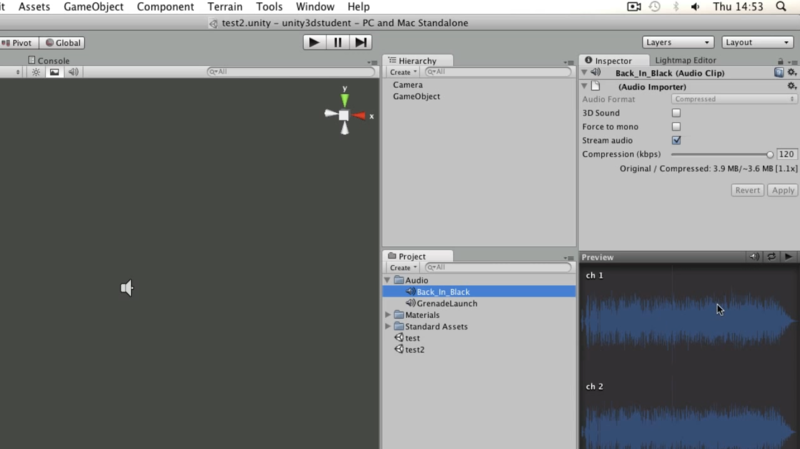Viewport: 800px width, 449px height.
Task: Toggle auto-play speaker icon in Preview
Action: [x=754, y=257]
